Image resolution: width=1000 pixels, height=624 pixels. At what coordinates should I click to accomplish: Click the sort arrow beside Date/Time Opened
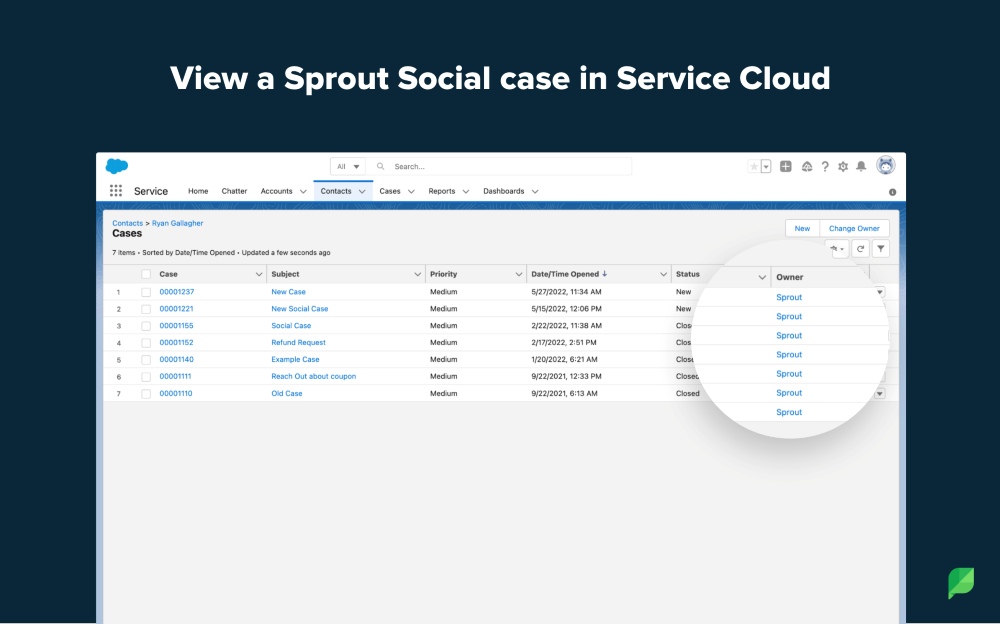click(605, 274)
